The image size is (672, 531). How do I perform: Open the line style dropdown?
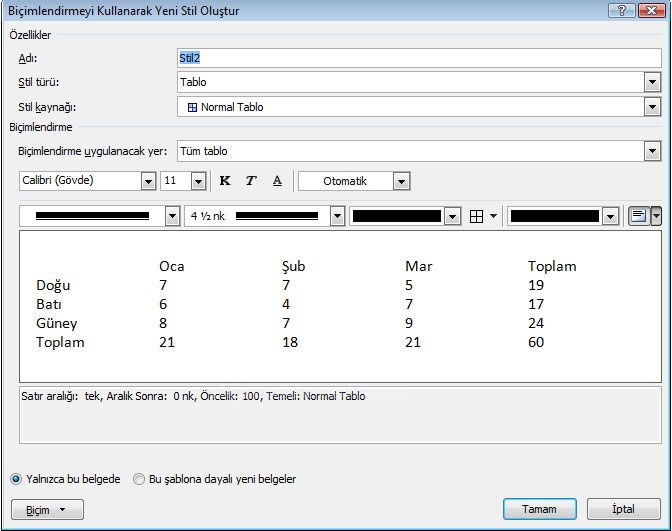click(x=172, y=216)
